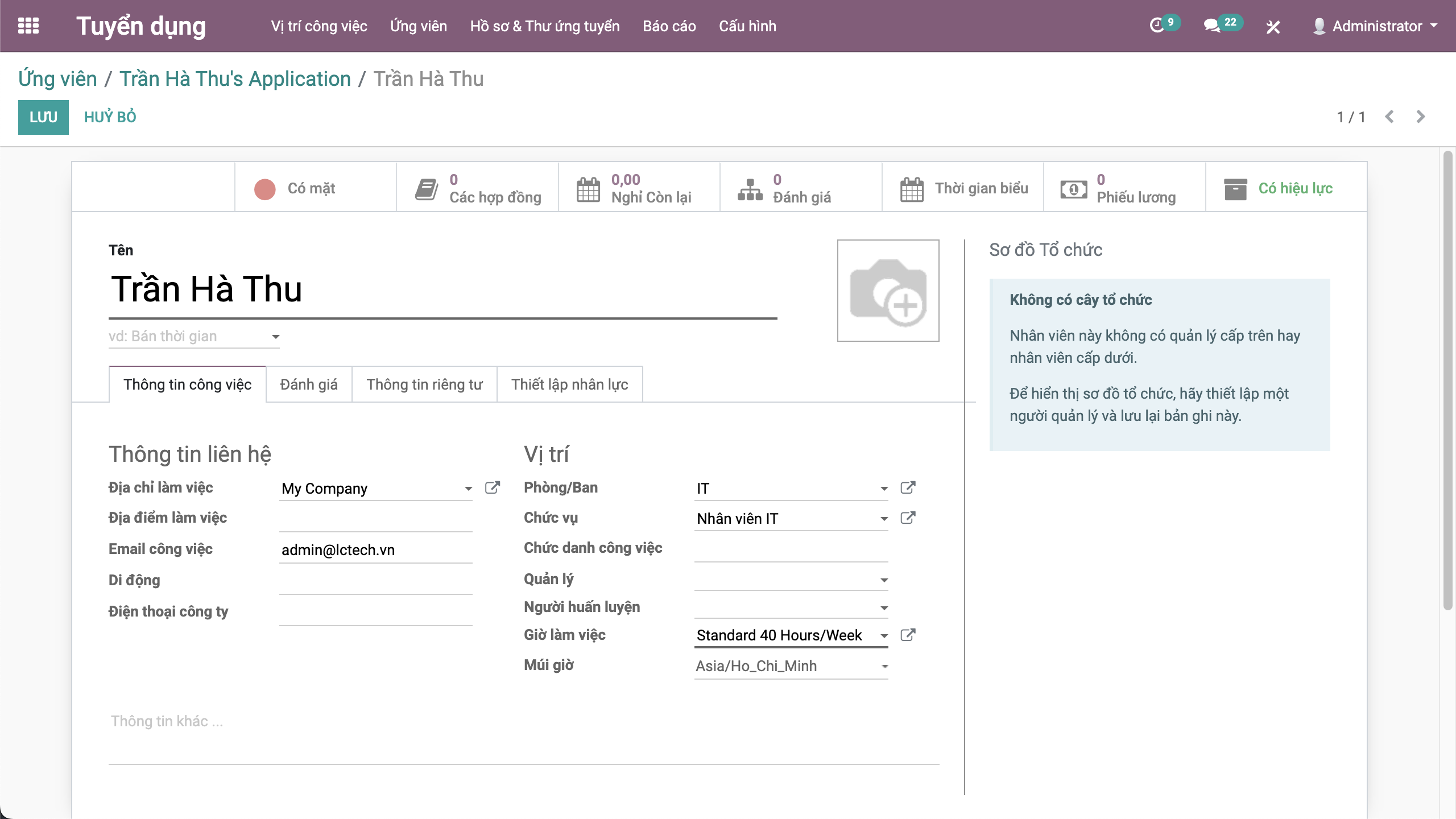Click the employee photo placeholder
This screenshot has height=819, width=1456.
pyautogui.click(x=888, y=291)
